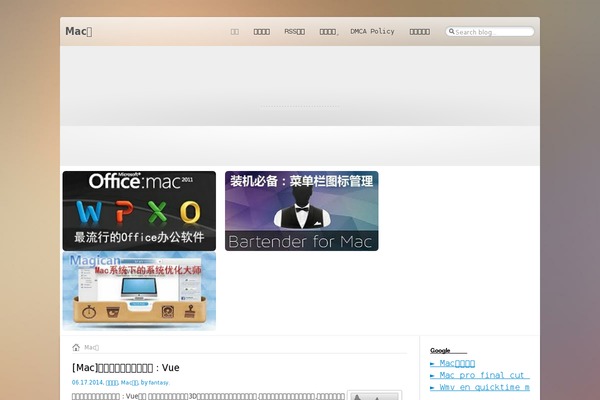Click the magnifier icon in the search box
The height and width of the screenshot is (400, 600).
(452, 31)
